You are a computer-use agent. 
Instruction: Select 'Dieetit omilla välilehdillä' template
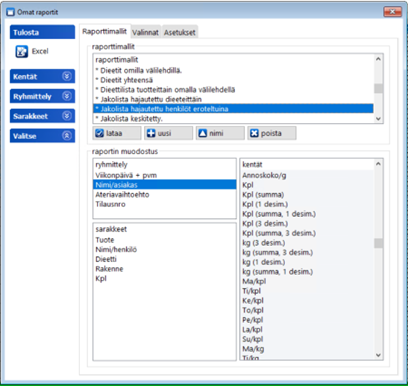coord(233,70)
